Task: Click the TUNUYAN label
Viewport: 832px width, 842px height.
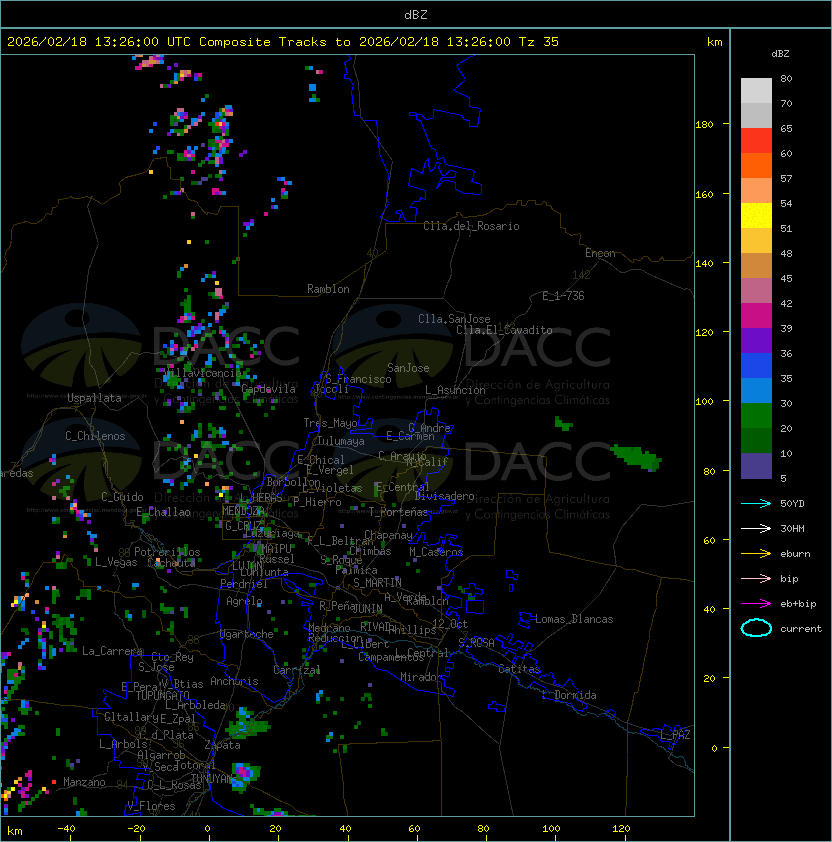Action: click(x=211, y=779)
